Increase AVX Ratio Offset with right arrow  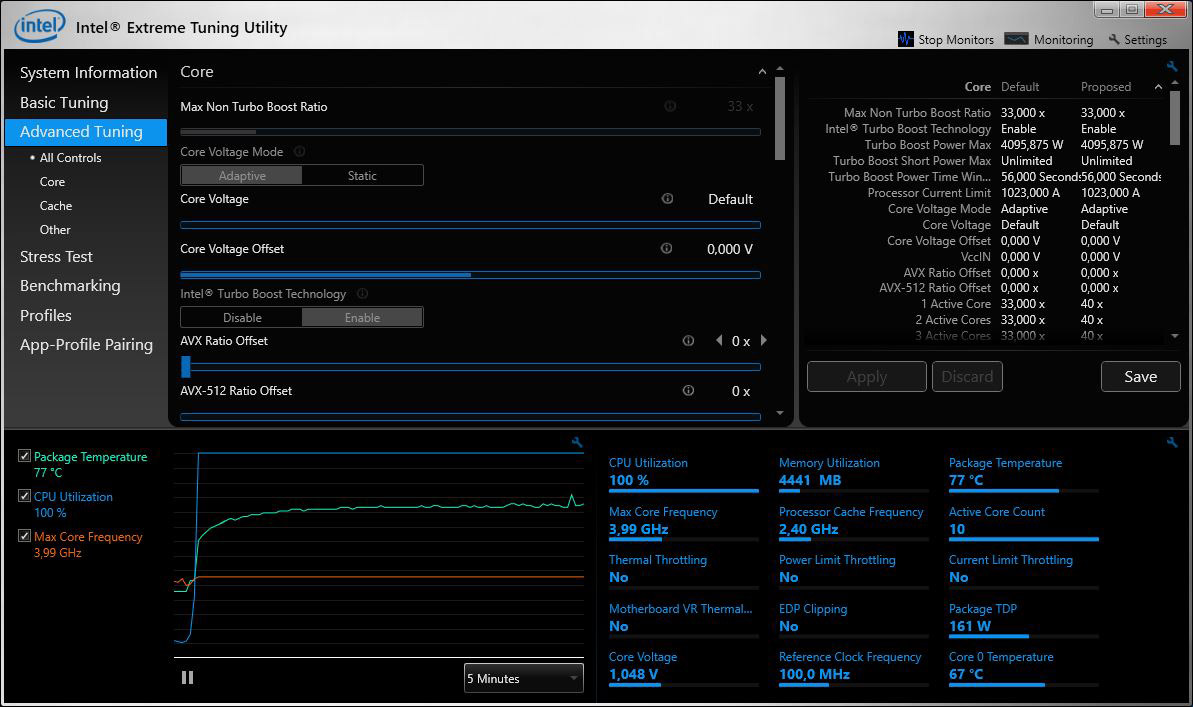tap(764, 341)
